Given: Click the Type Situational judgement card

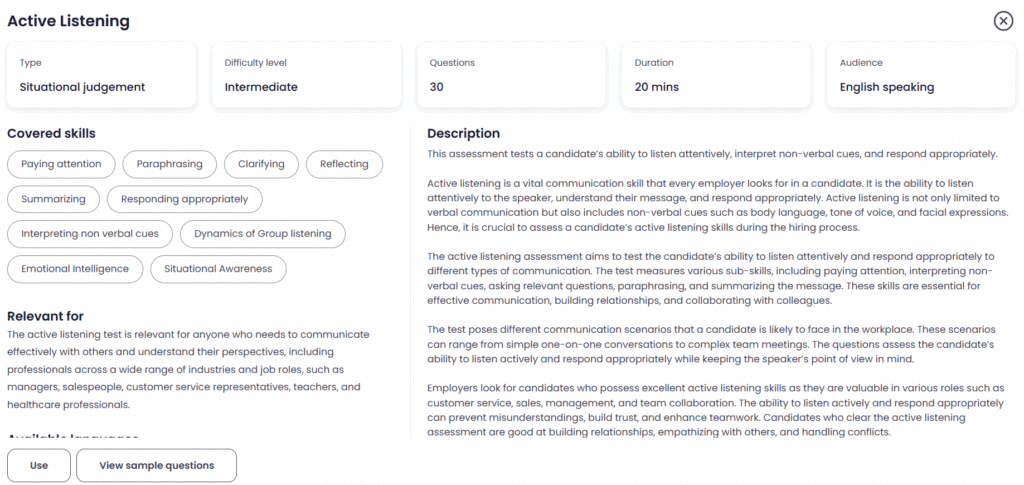Looking at the screenshot, I should pos(101,75).
